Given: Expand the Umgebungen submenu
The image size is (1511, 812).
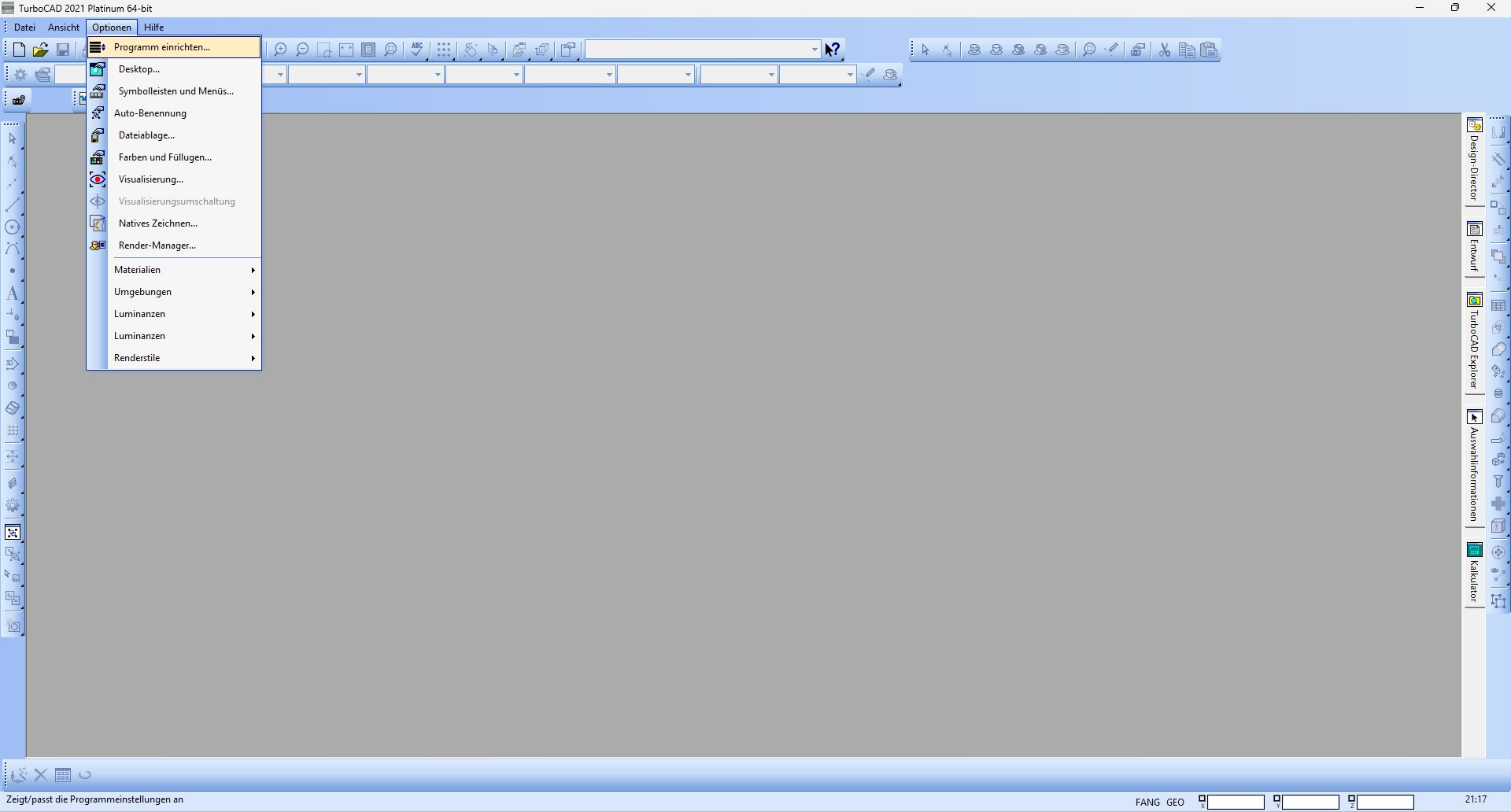Looking at the screenshot, I should tap(184, 292).
